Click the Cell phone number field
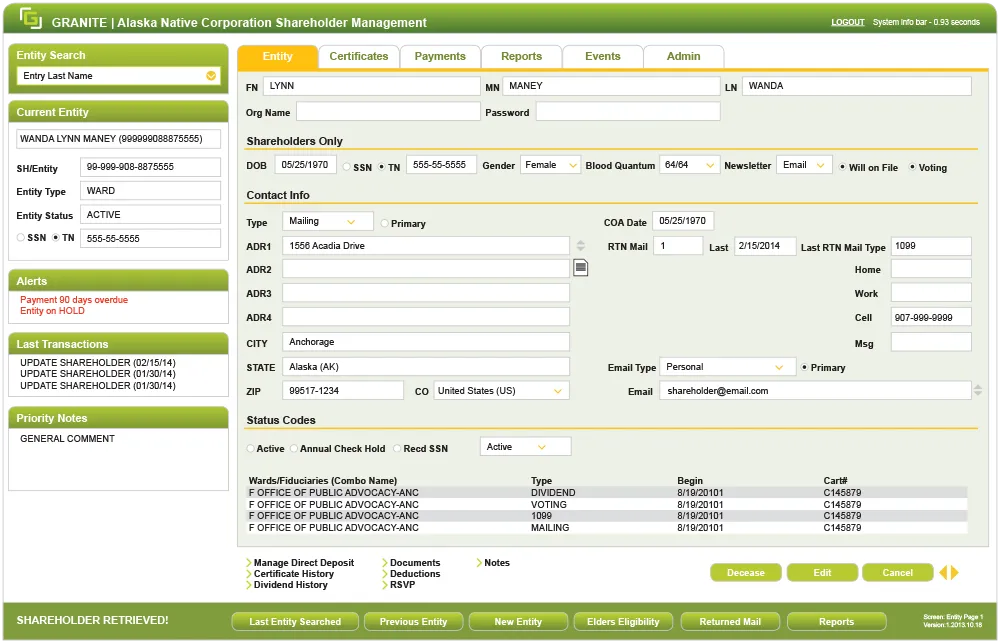 tap(930, 317)
